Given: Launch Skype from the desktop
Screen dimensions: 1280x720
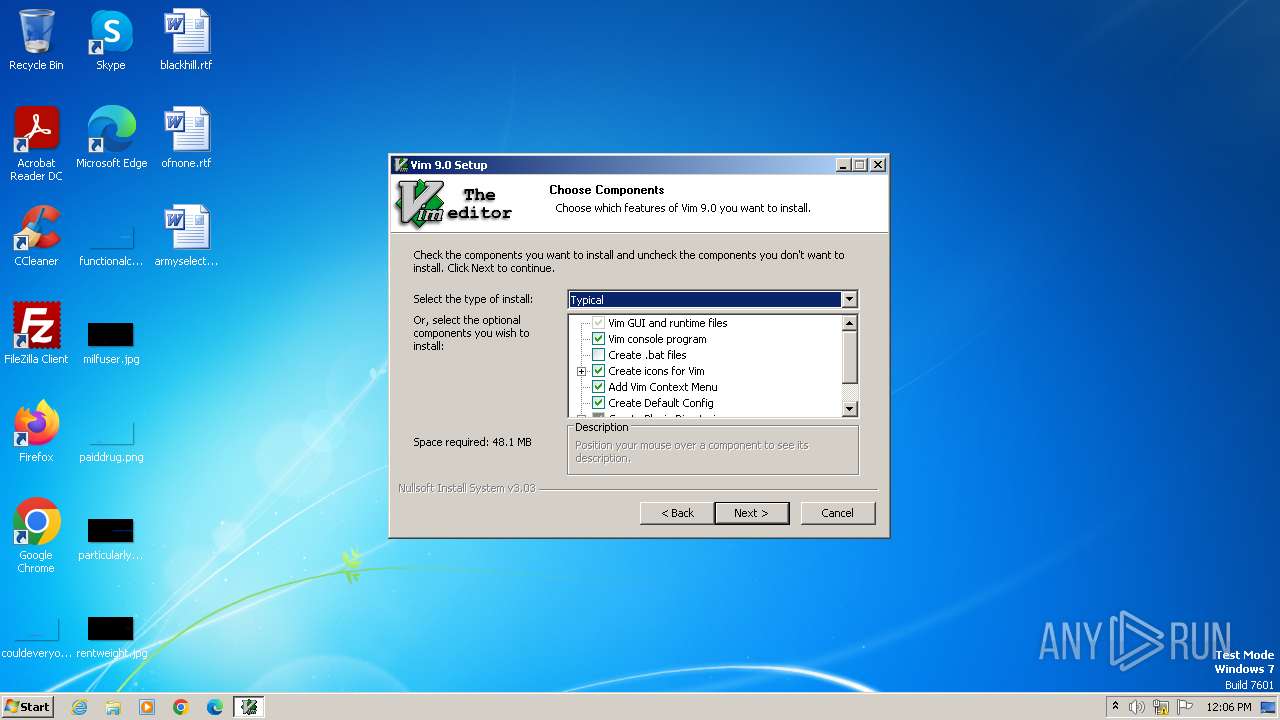Looking at the screenshot, I should [111, 40].
